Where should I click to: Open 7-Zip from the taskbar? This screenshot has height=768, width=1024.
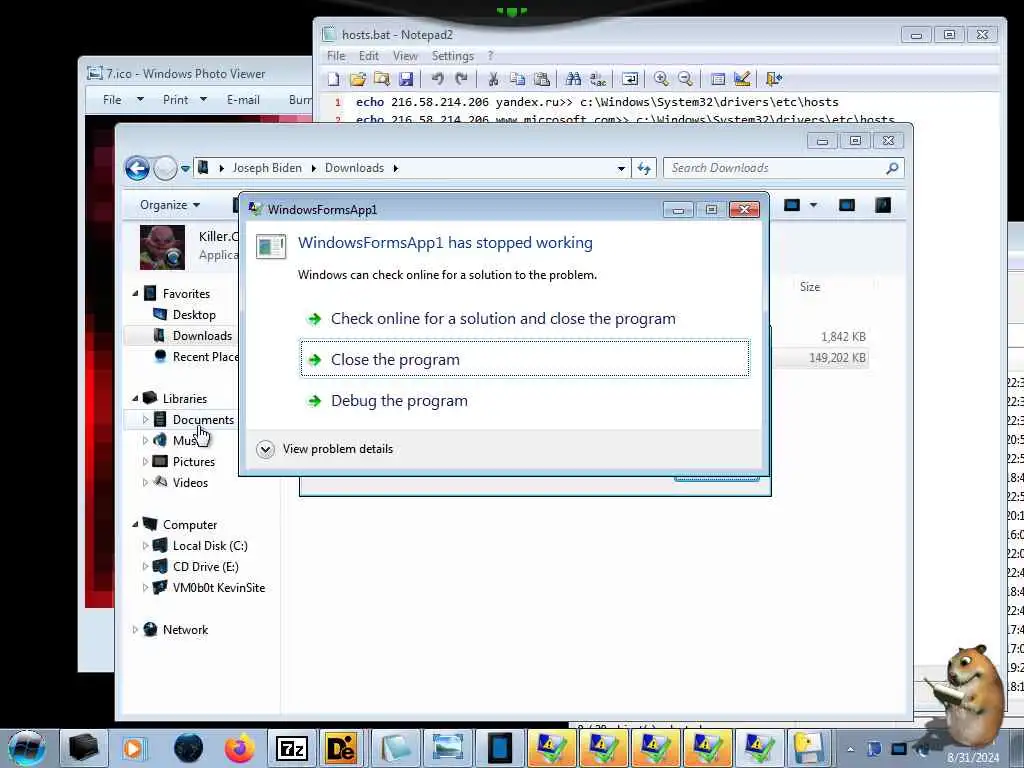point(291,748)
